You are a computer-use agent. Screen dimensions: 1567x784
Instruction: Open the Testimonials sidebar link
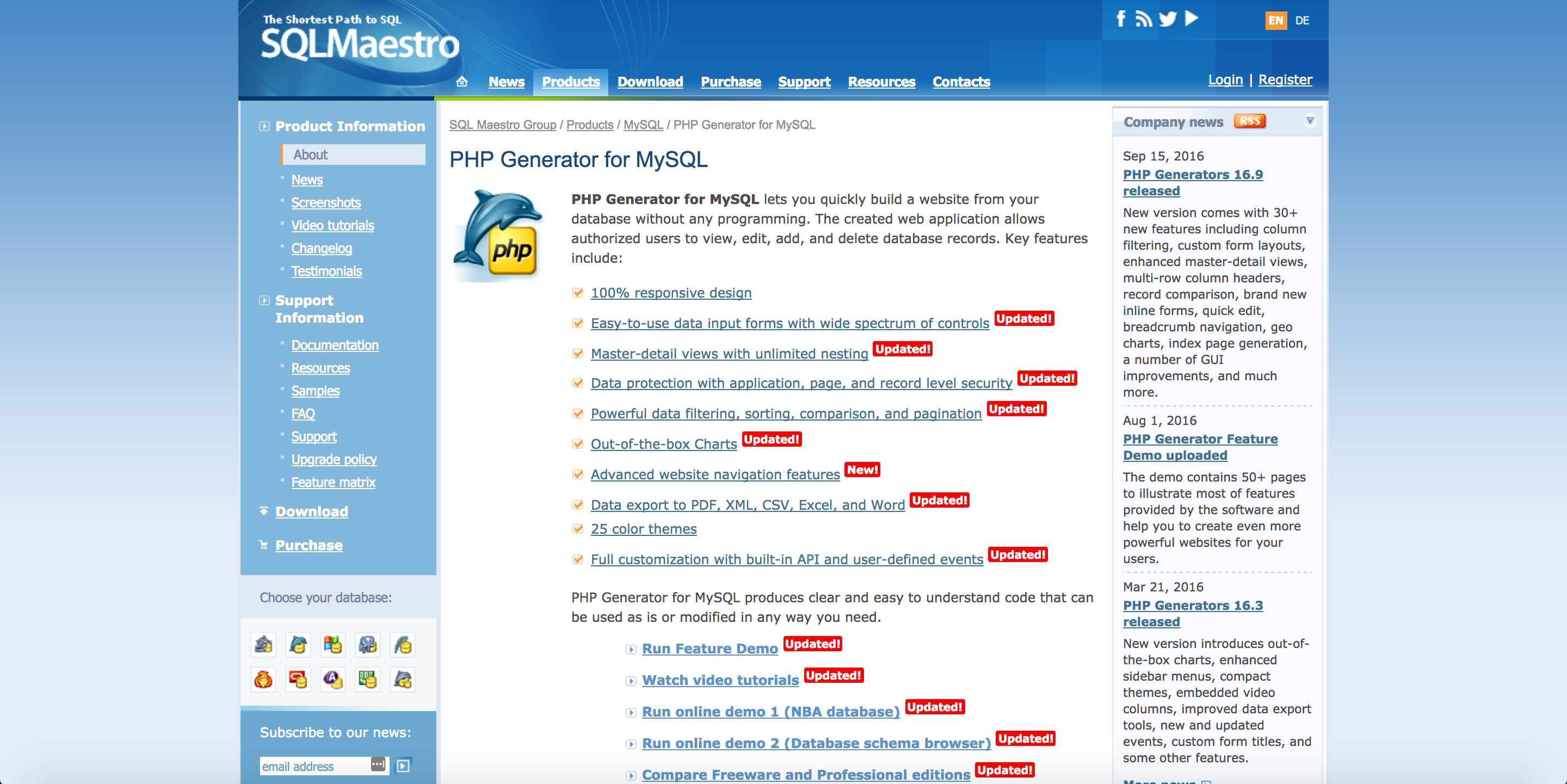pyautogui.click(x=326, y=271)
